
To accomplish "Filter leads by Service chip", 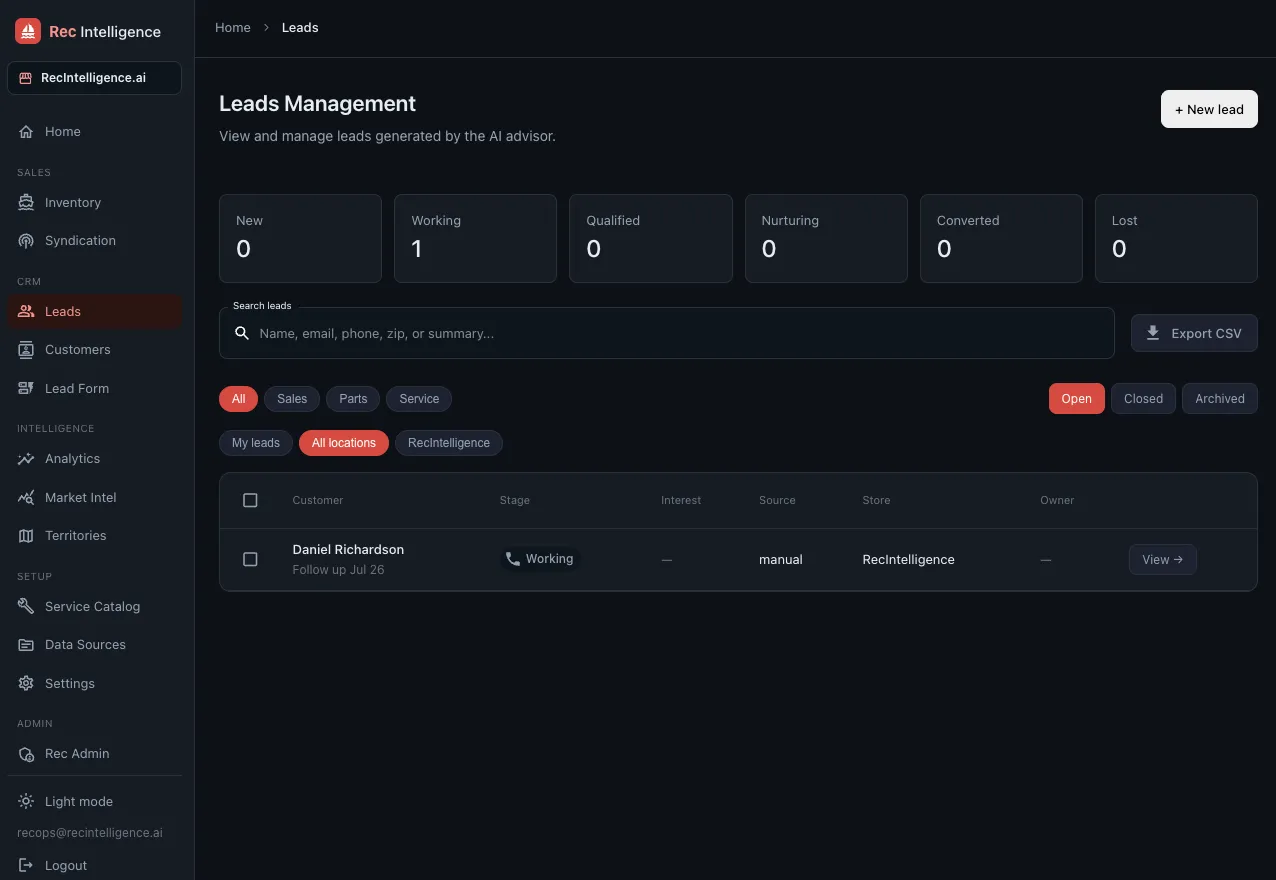I will (419, 398).
